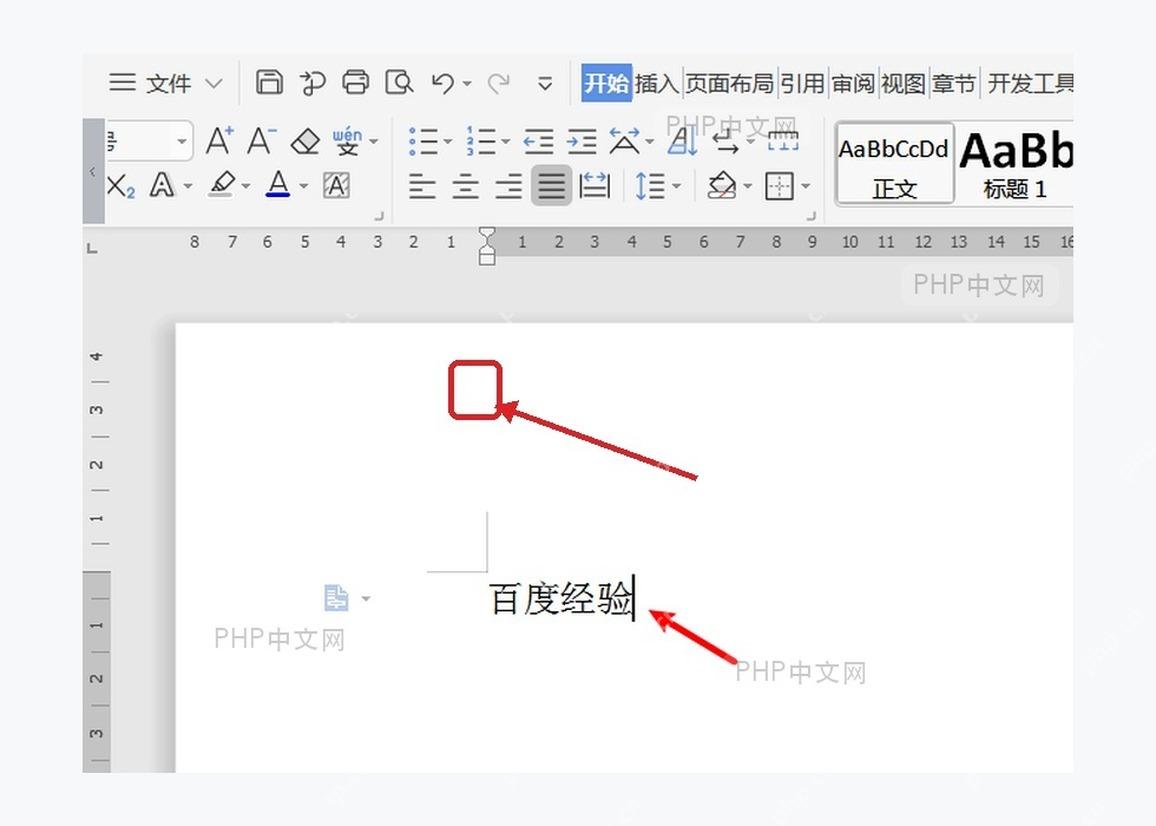Open the 文件 menu dropdown chevron

(214, 83)
